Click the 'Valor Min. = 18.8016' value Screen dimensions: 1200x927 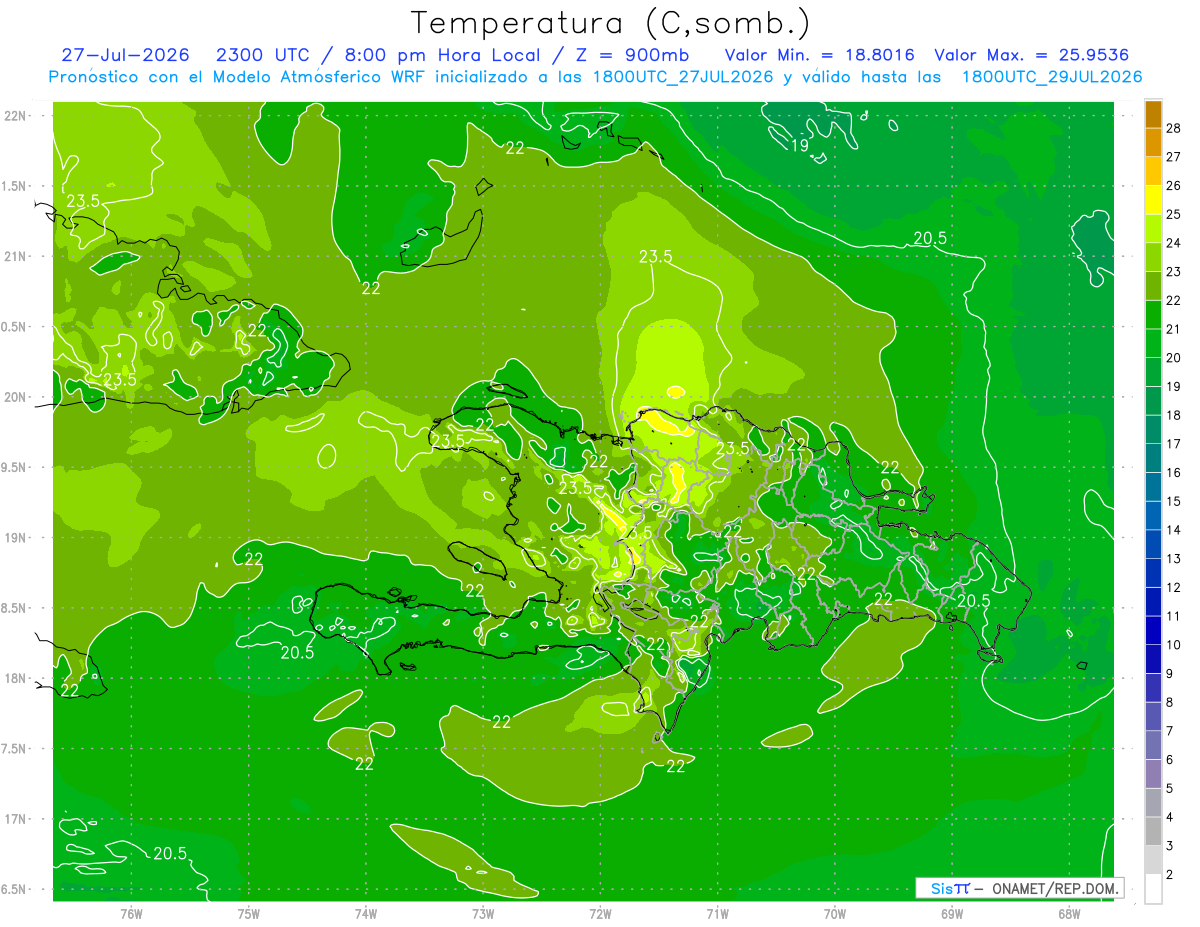[x=820, y=55]
